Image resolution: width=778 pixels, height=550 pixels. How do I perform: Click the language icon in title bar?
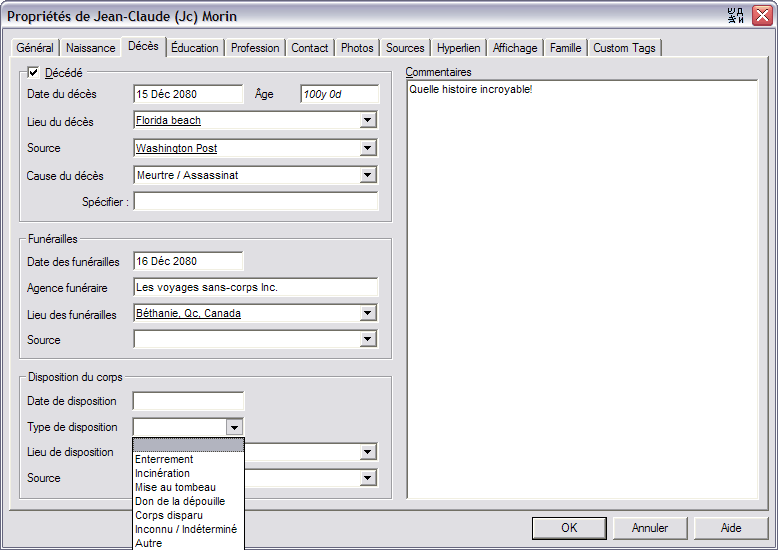[736, 15]
